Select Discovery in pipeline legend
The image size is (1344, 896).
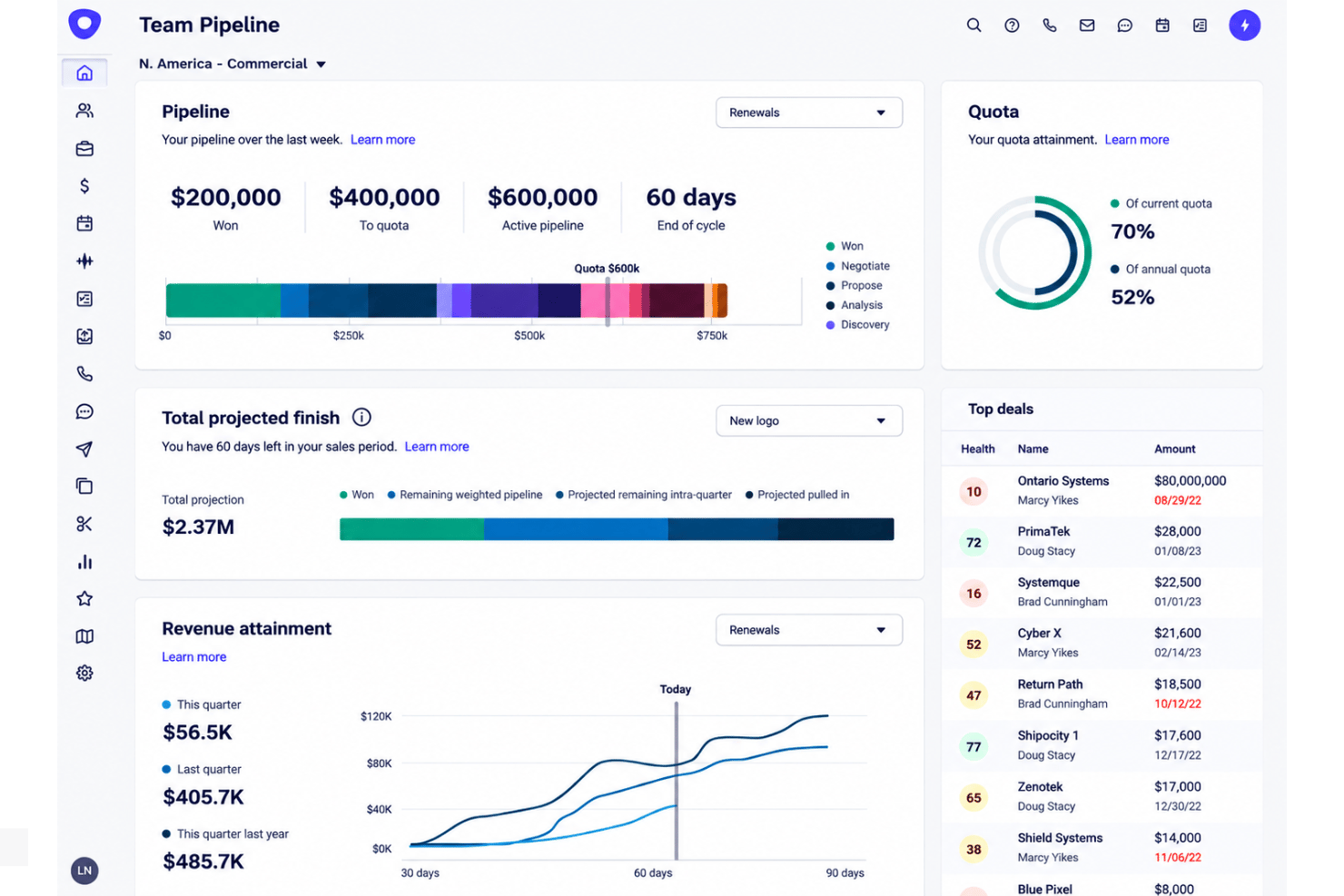tap(857, 325)
